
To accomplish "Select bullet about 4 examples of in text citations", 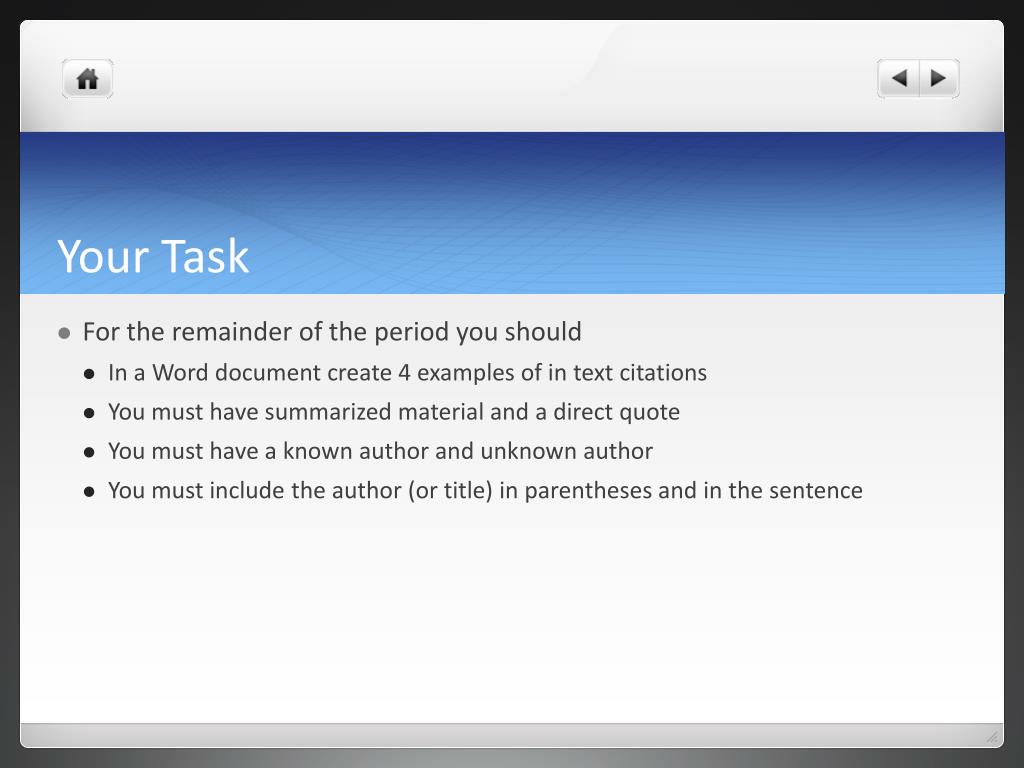I will tap(408, 372).
